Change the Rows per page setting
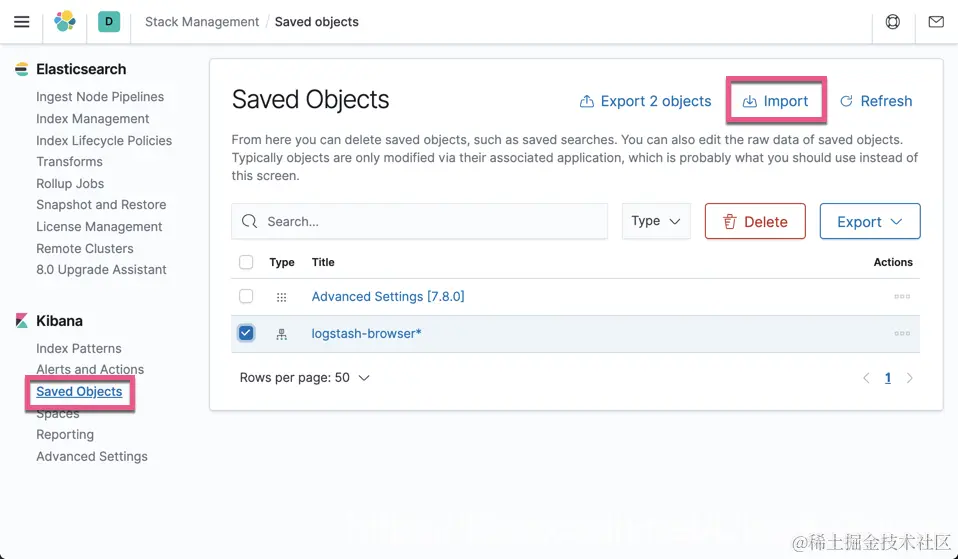Image resolution: width=958 pixels, height=559 pixels. coord(304,378)
